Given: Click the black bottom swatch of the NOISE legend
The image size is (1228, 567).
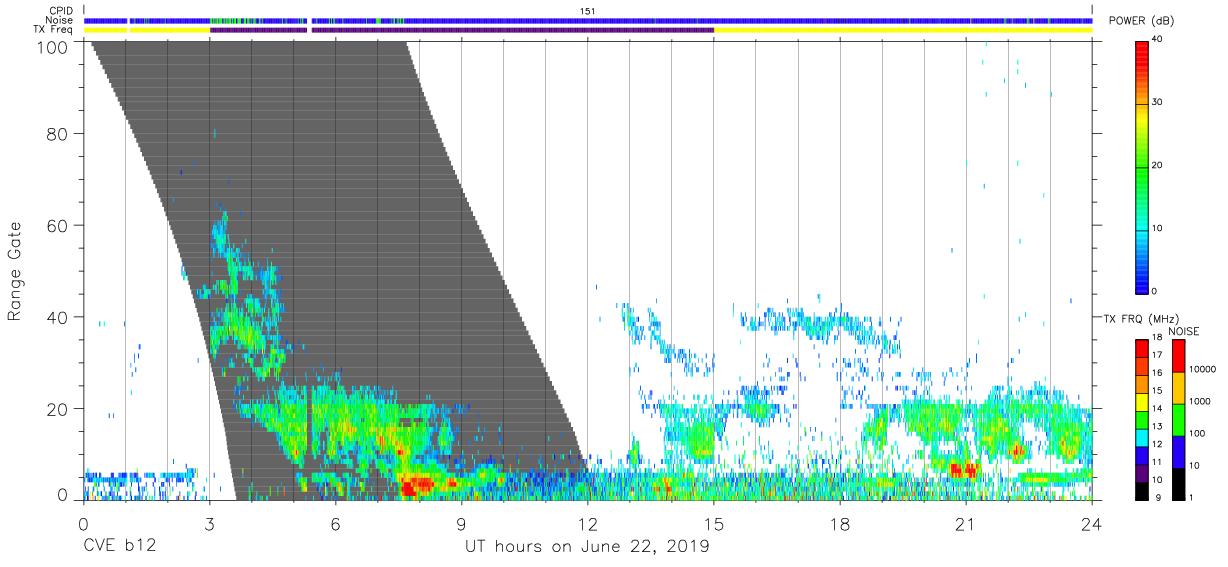Looking at the screenshot, I should [1178, 484].
